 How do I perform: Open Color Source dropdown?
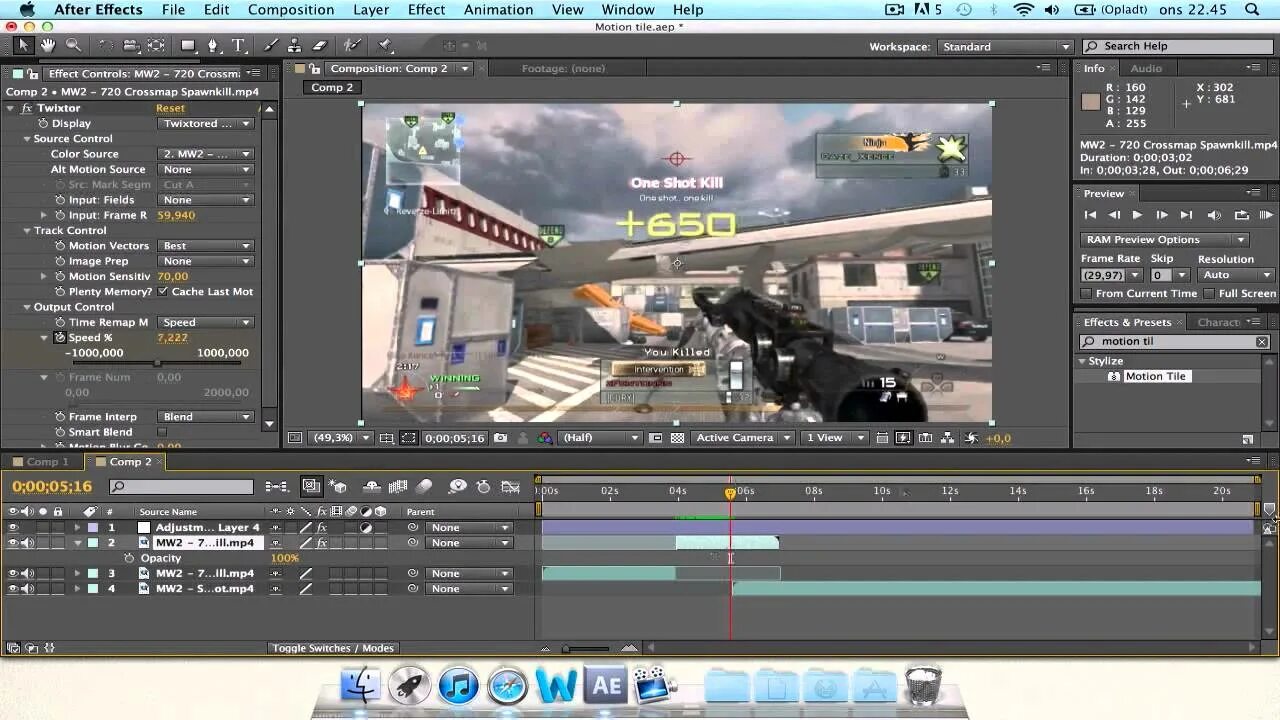point(206,154)
